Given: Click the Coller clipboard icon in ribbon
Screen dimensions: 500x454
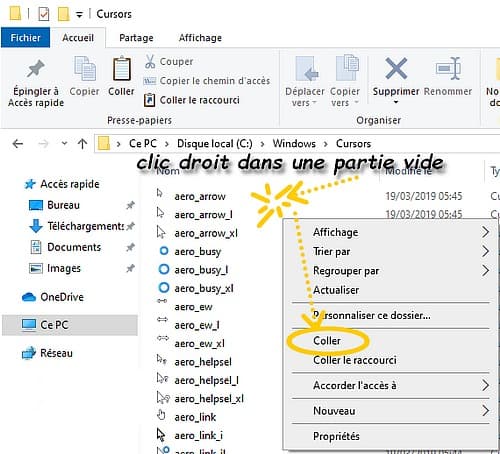Looking at the screenshot, I should 122,69.
